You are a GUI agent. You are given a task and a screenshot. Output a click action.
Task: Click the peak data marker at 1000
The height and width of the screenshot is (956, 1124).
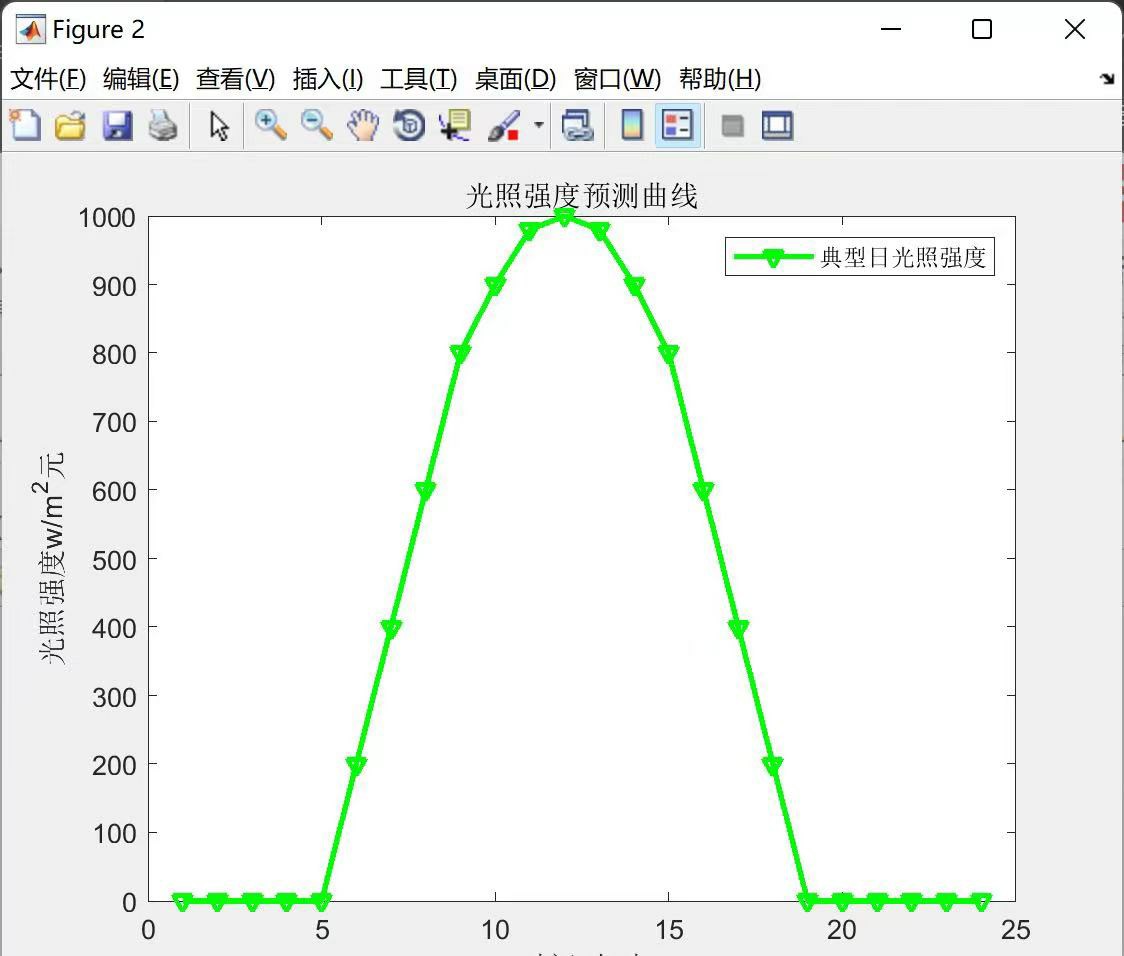565,216
